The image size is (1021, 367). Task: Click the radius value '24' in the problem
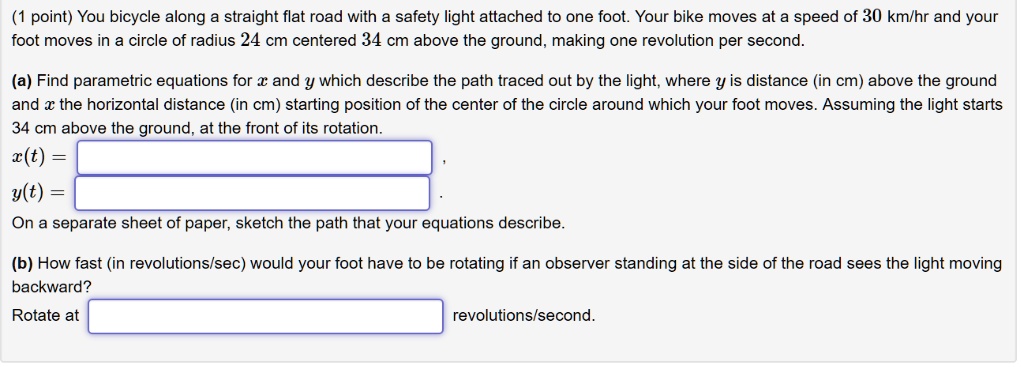click(251, 40)
